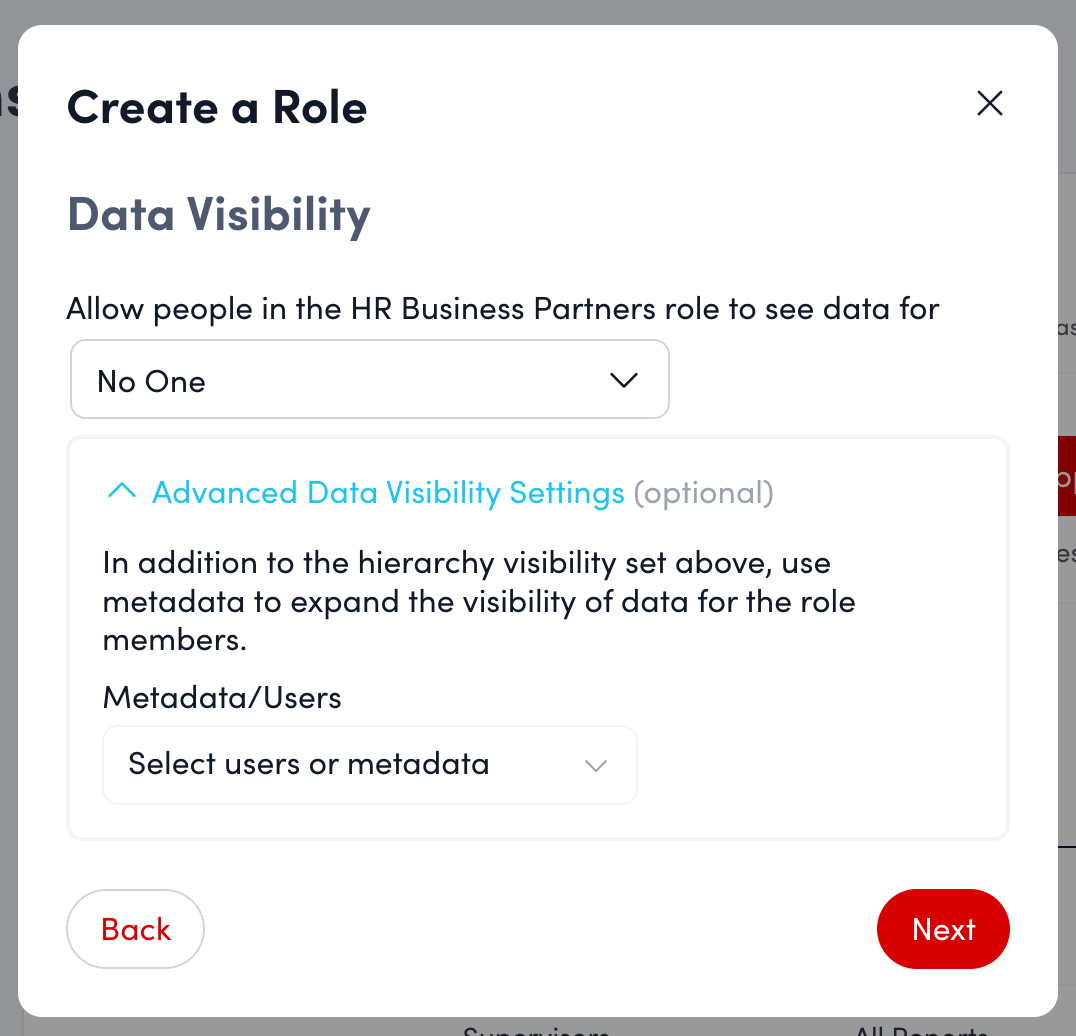Open the Select users or metadata dropdown

[369, 765]
